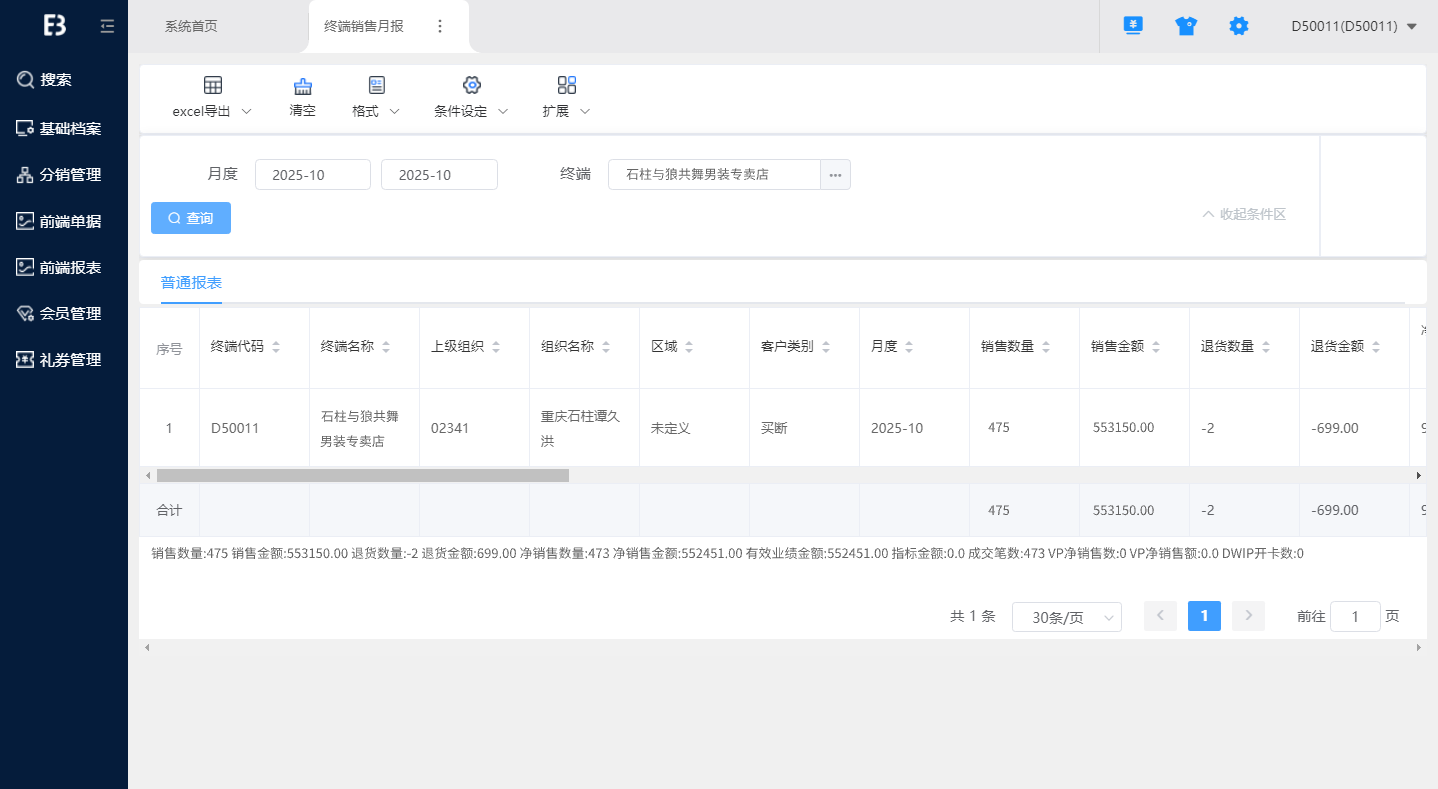The height and width of the screenshot is (789, 1438).
Task: Open the 格式 format icon
Action: 376,85
